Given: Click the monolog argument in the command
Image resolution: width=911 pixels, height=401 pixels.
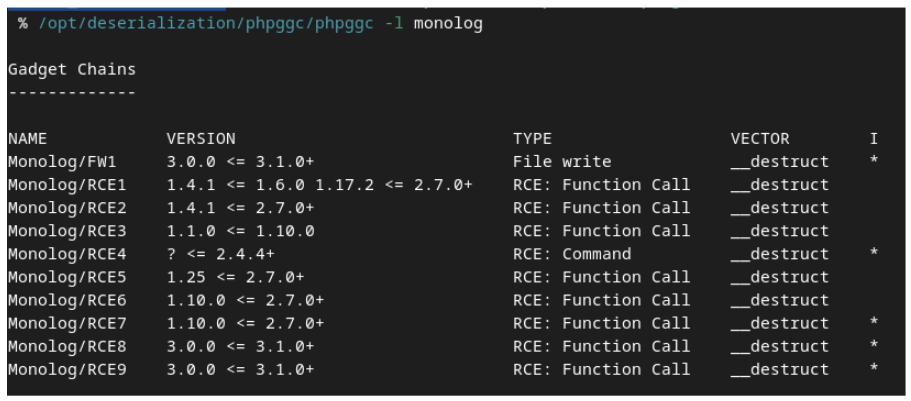Looking at the screenshot, I should pyautogui.click(x=448, y=23).
